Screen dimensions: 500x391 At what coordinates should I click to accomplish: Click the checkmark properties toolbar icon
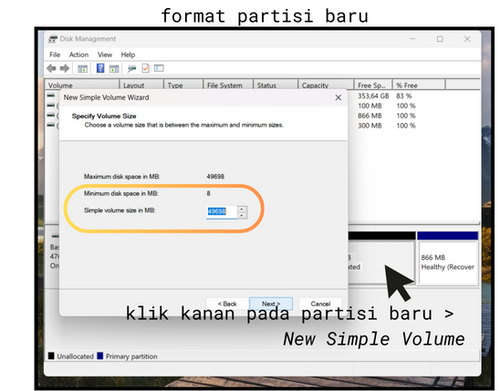(145, 68)
